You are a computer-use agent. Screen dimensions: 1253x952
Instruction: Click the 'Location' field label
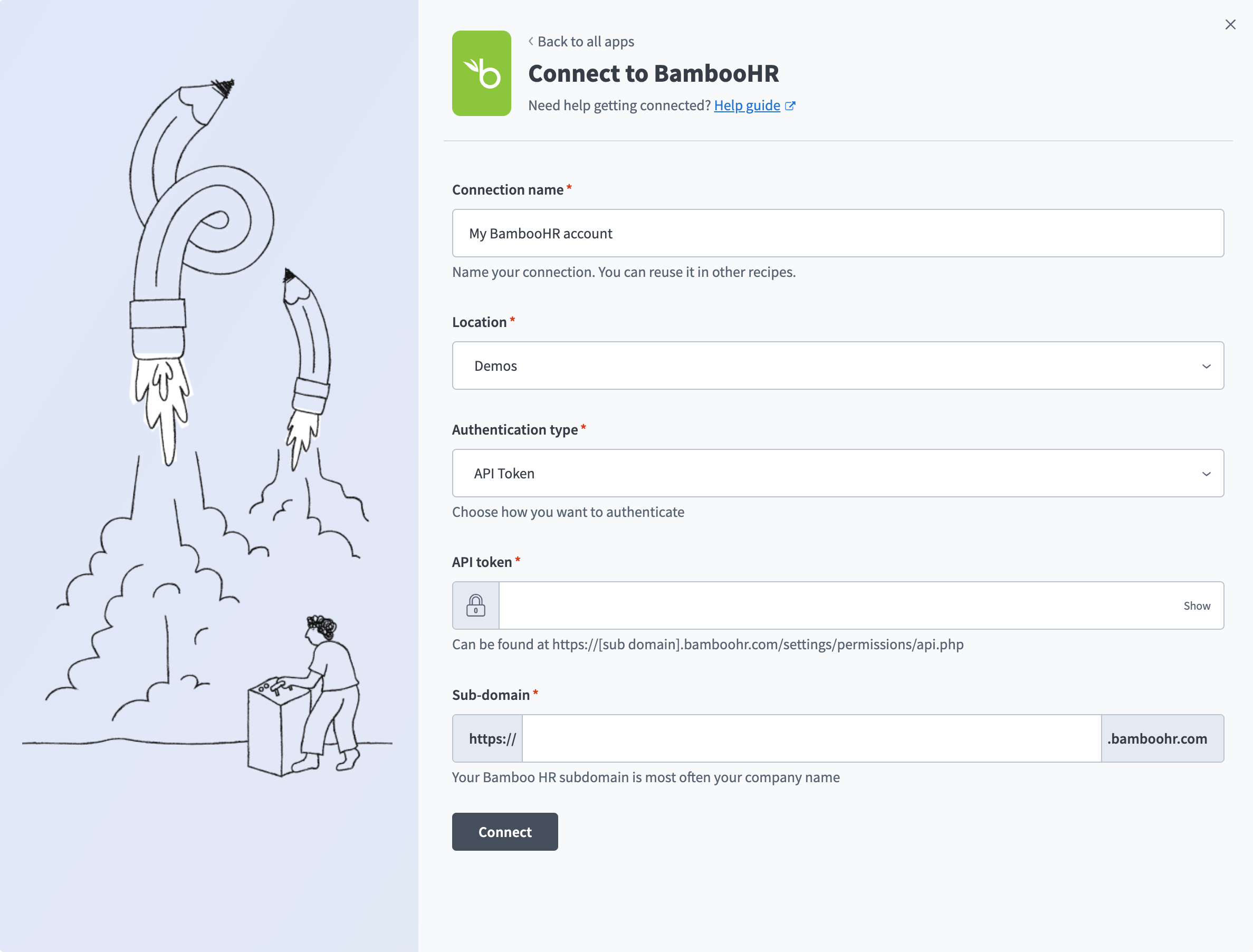tap(479, 322)
